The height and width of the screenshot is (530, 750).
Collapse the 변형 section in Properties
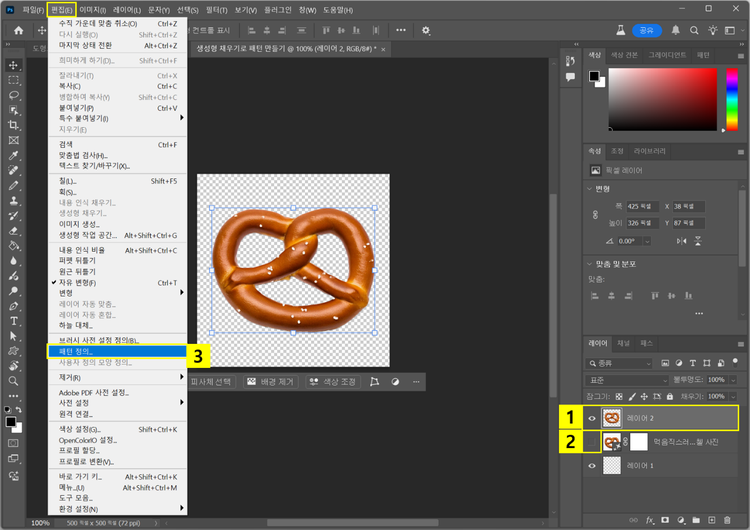[x=590, y=188]
